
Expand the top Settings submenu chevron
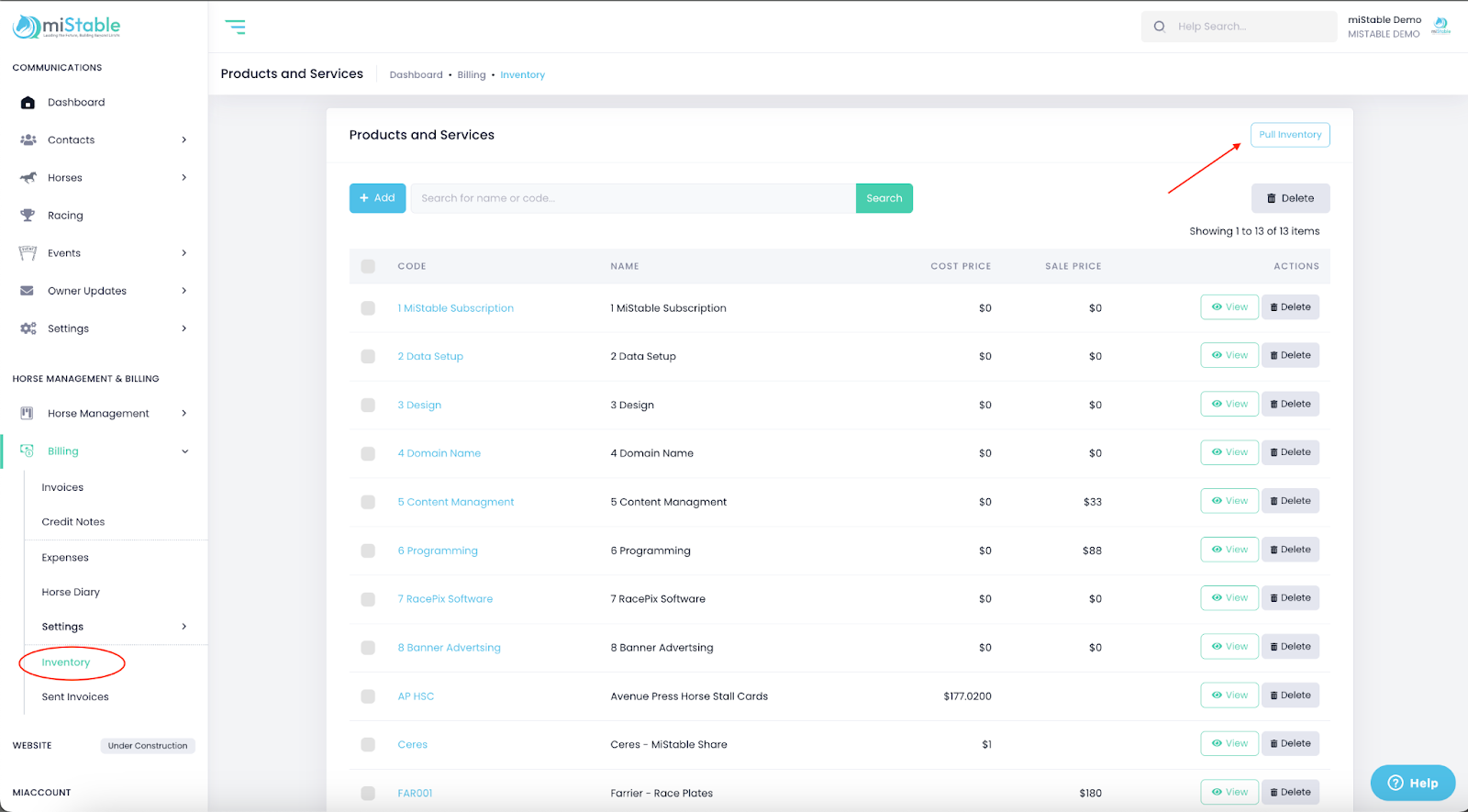coord(184,328)
